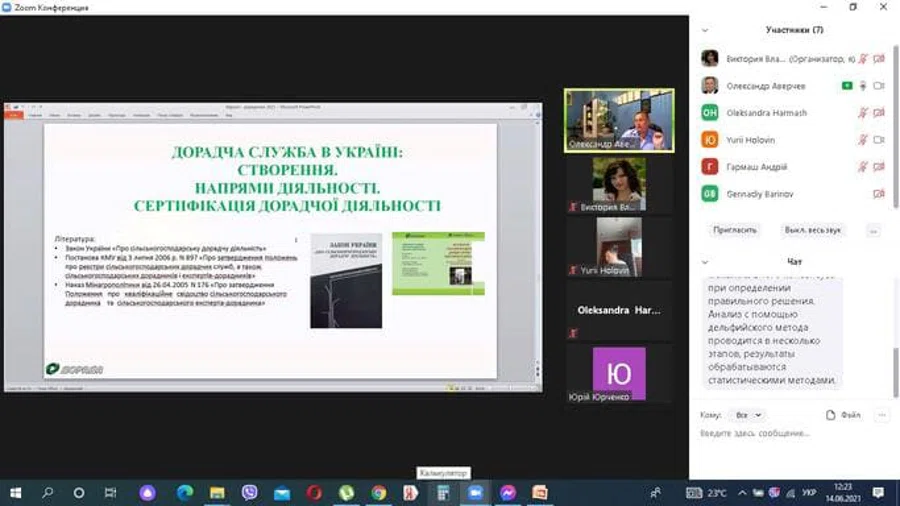Screen dimensions: 900x506
Task: Open the Кому recipient dropdown
Action: click(x=747, y=415)
